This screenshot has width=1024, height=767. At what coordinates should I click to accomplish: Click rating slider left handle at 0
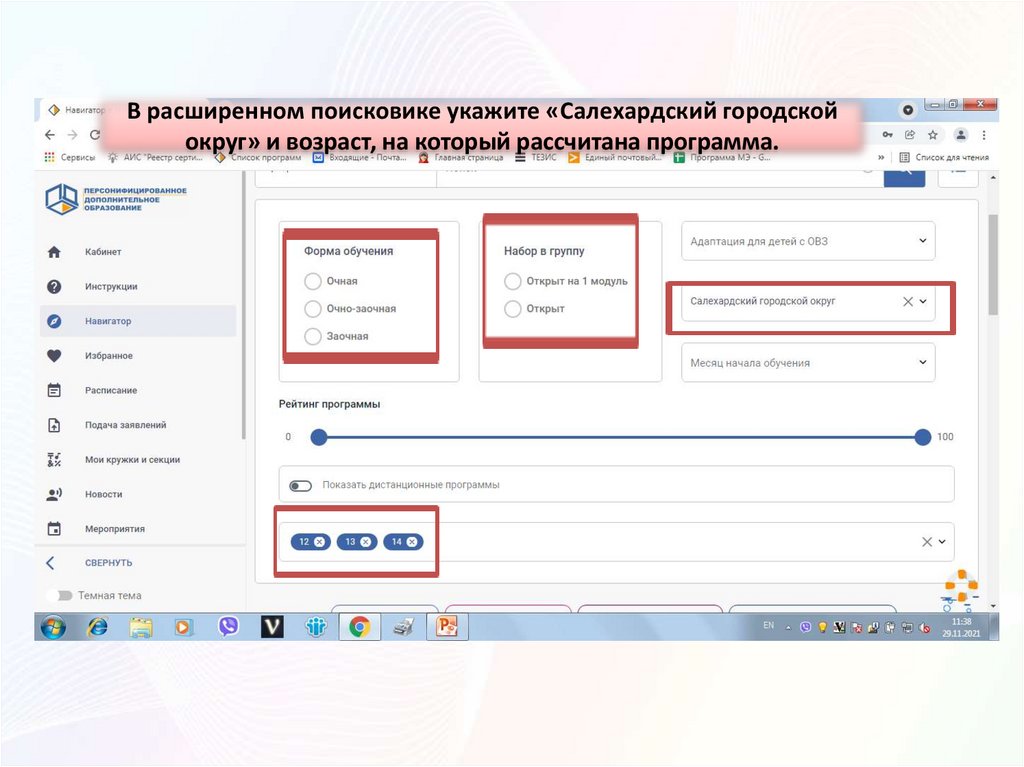point(319,437)
